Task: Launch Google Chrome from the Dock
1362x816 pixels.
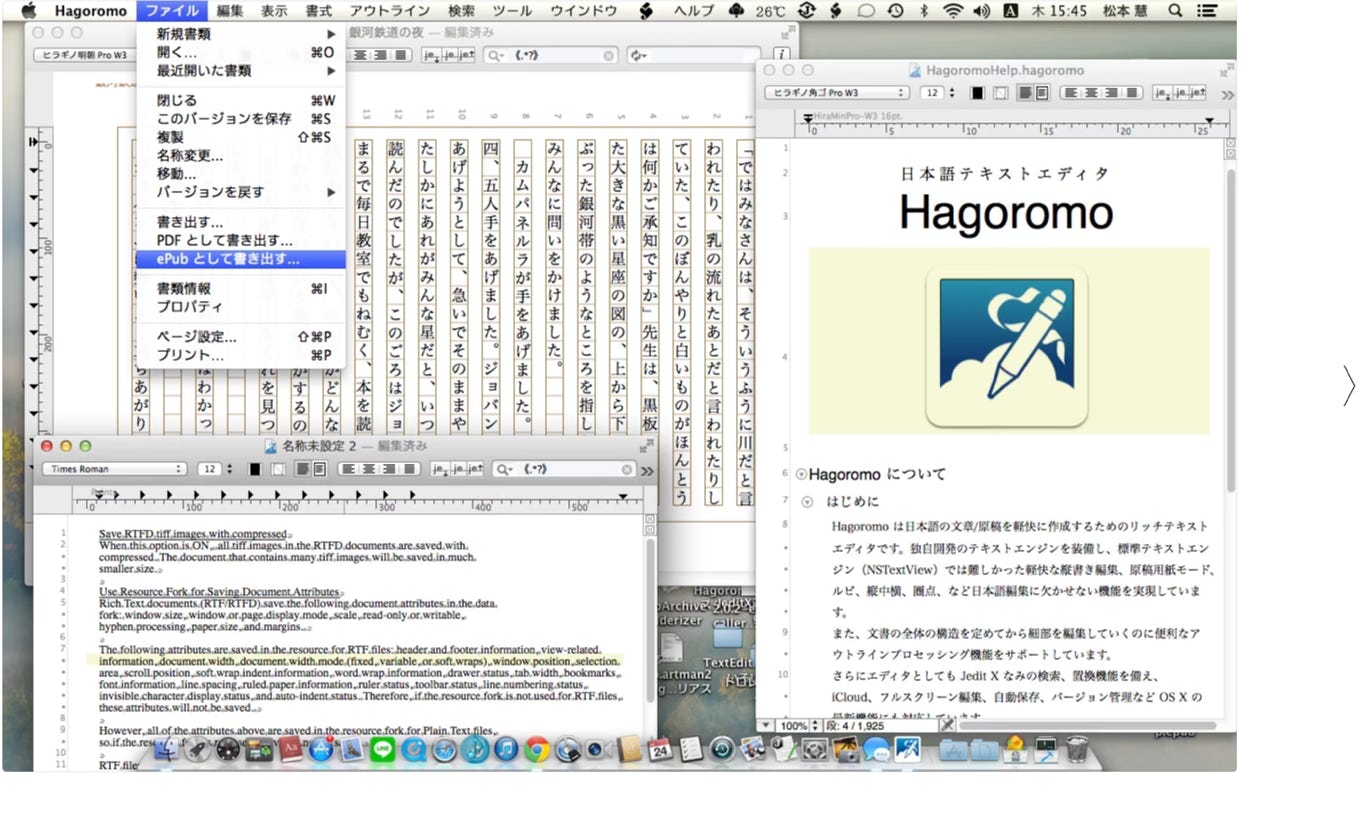Action: pyautogui.click(x=537, y=750)
